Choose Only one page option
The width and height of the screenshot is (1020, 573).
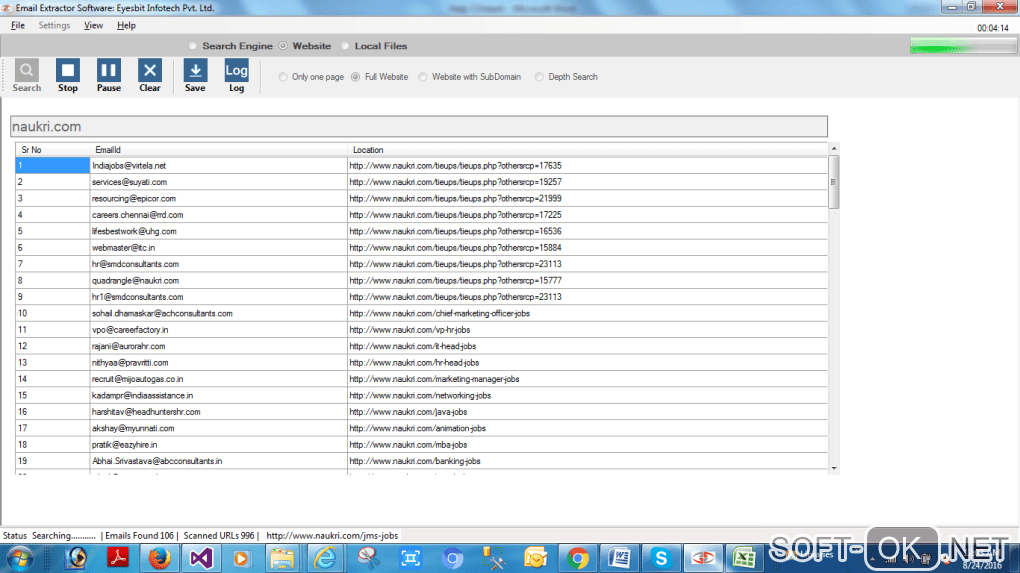point(311,77)
